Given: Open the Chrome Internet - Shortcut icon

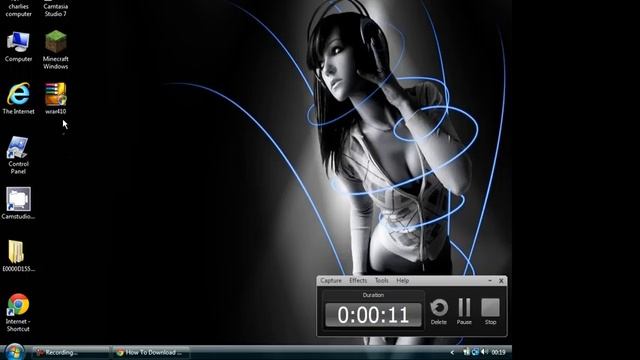Looking at the screenshot, I should tap(18, 313).
